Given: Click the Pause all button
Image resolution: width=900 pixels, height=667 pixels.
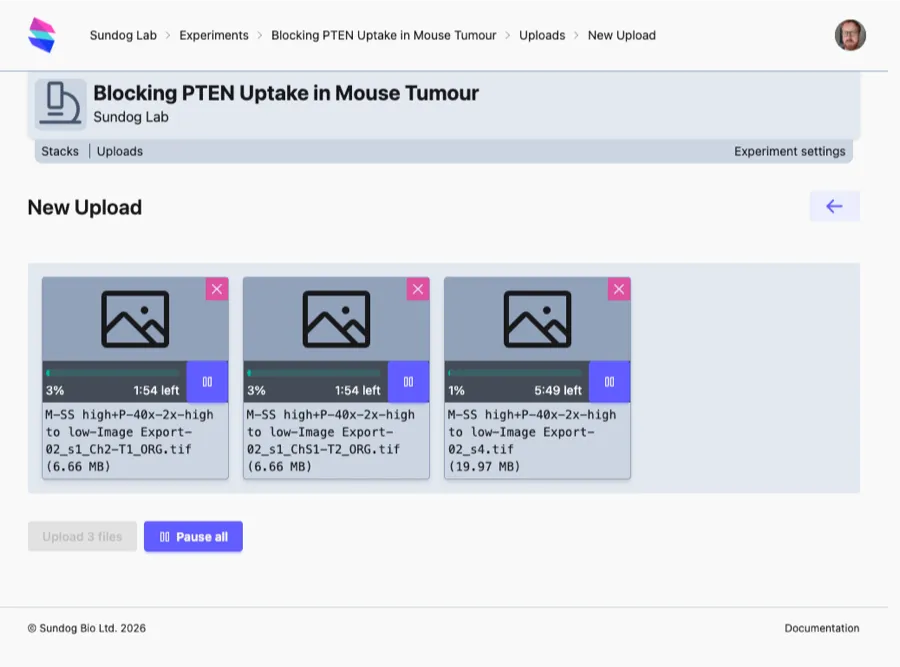Looking at the screenshot, I should pos(193,536).
